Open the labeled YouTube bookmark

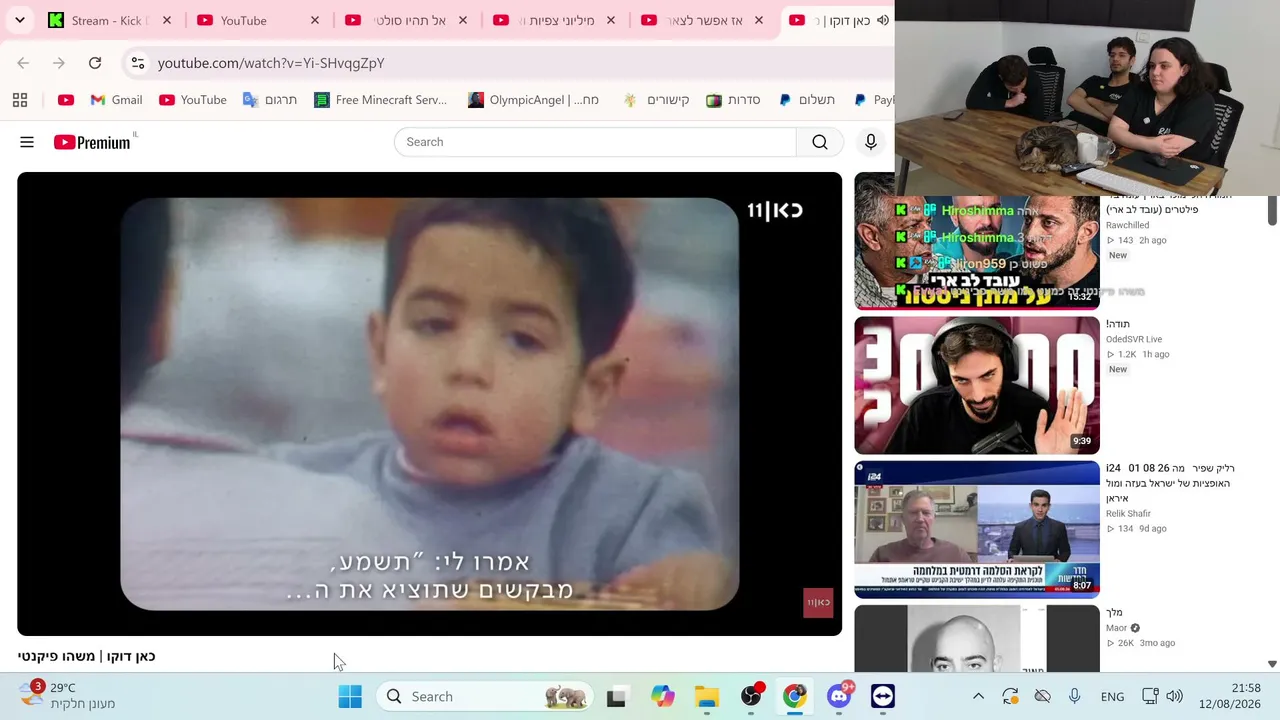[193, 100]
